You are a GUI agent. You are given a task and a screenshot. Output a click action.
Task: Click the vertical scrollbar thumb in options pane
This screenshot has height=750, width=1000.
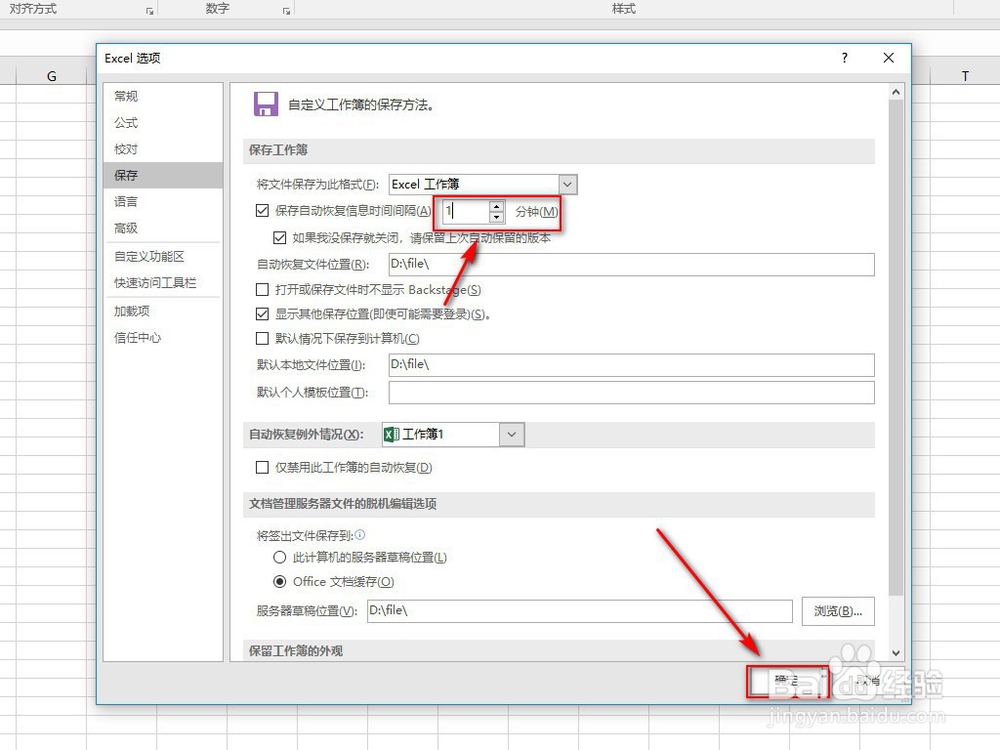895,347
